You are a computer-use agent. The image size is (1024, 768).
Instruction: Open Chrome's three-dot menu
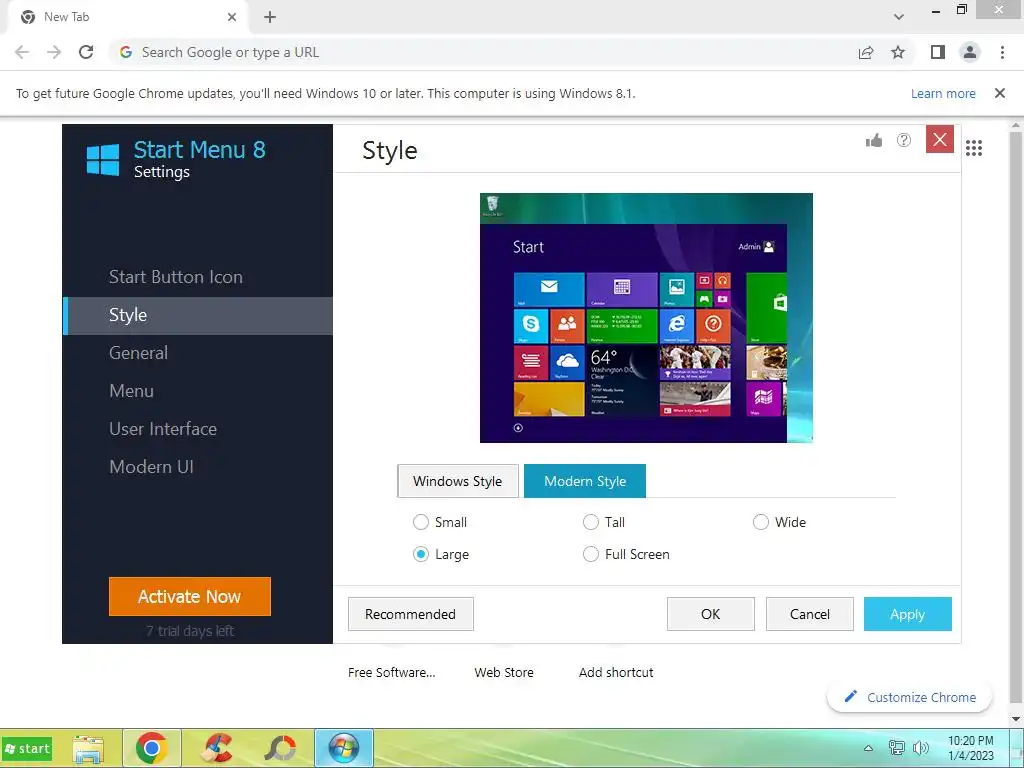click(1002, 52)
